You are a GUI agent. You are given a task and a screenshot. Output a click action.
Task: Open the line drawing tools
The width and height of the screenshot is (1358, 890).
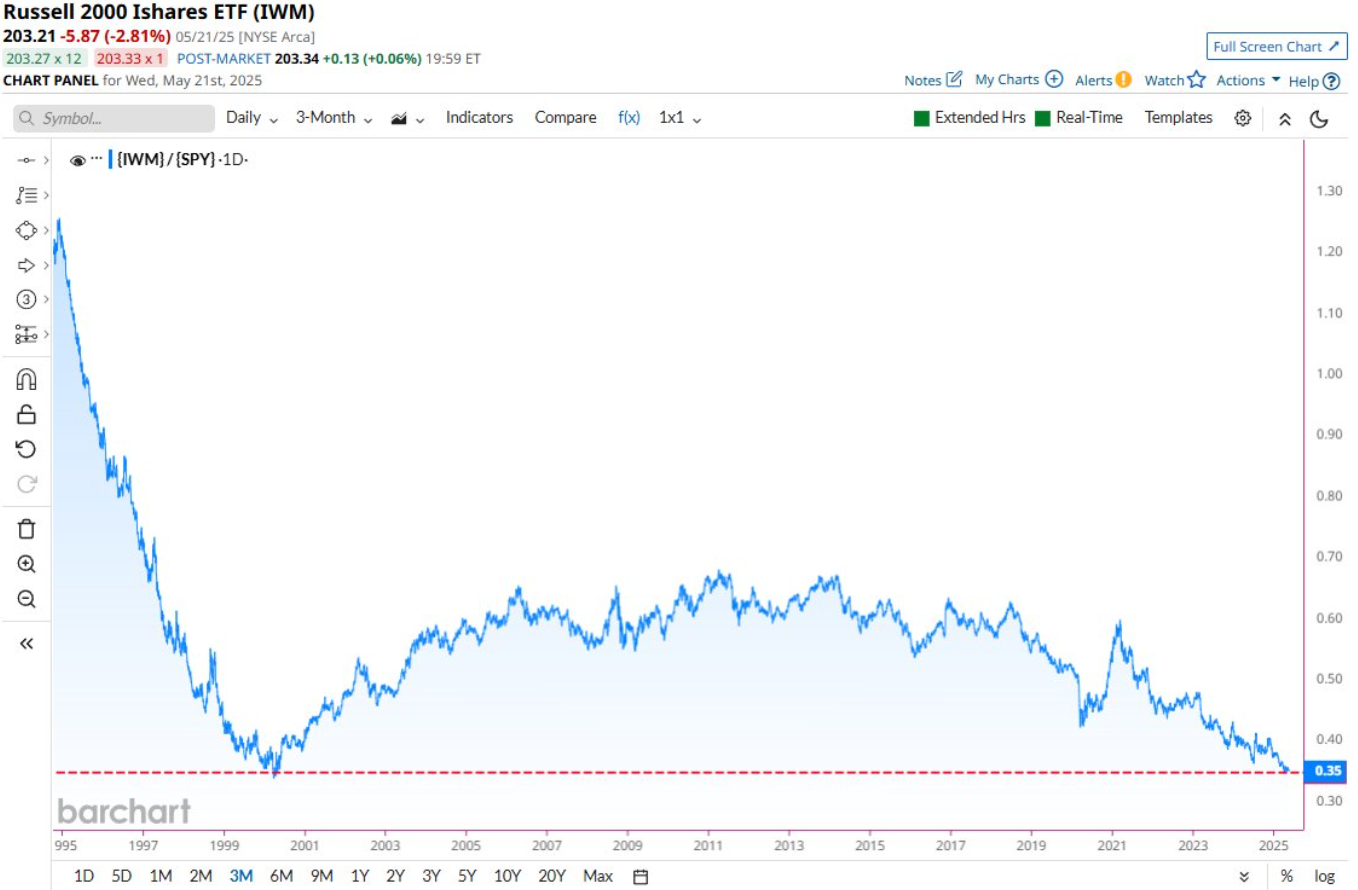tap(26, 160)
